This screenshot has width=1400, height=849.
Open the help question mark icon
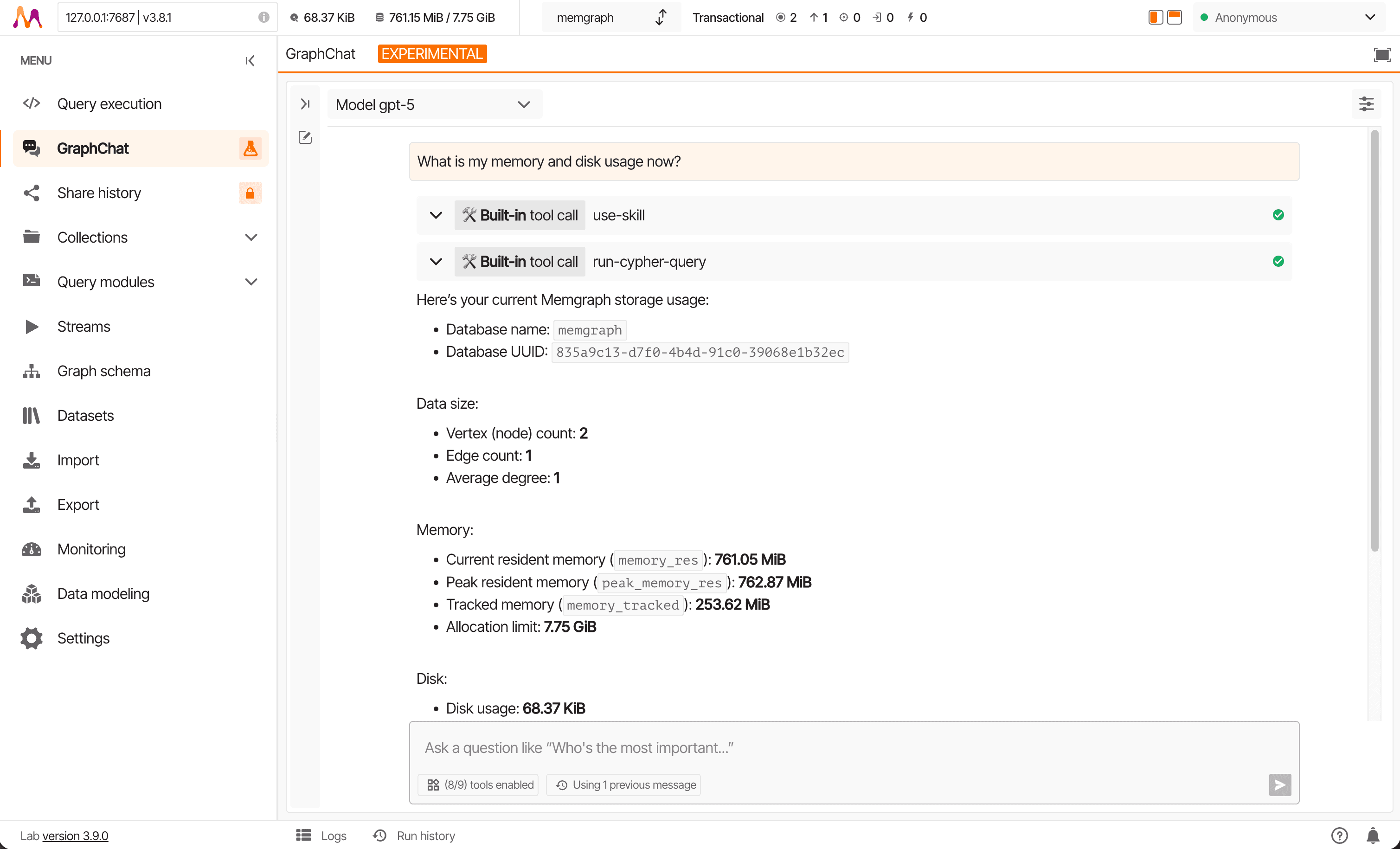1339,836
